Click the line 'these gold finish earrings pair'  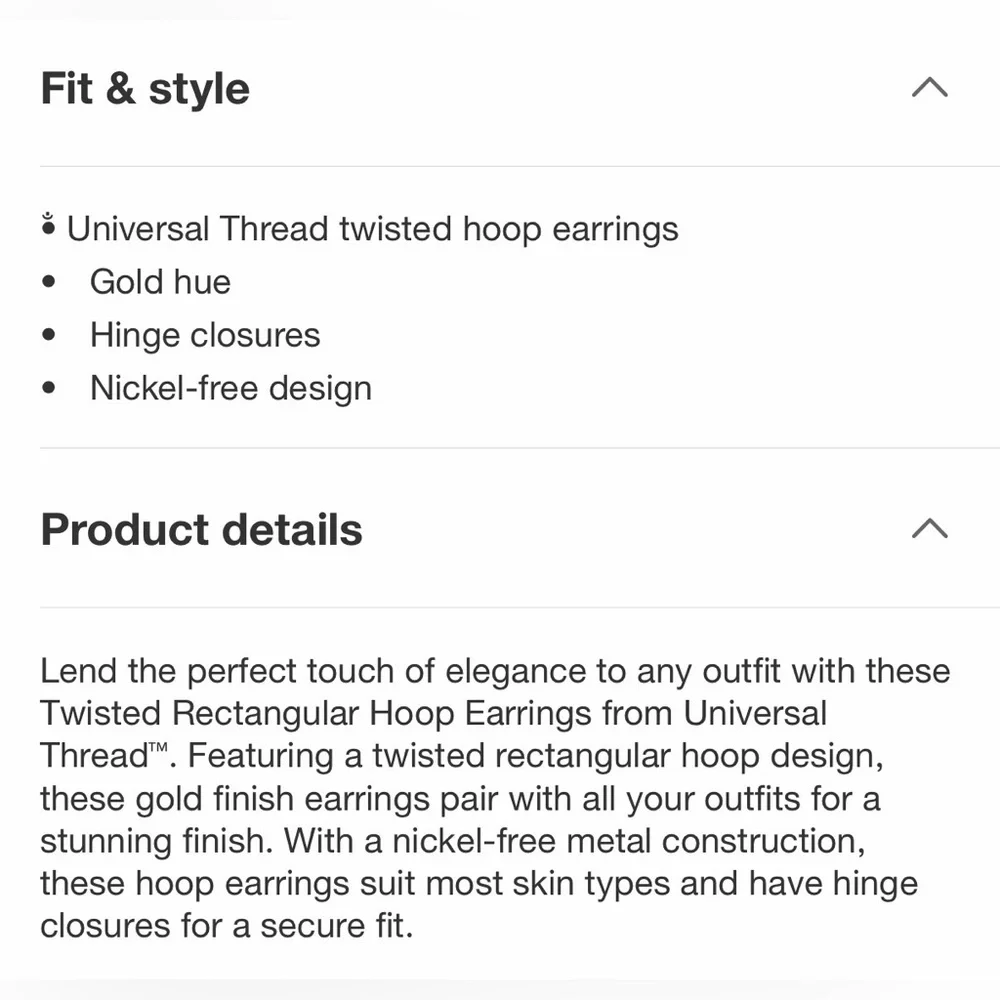click(x=460, y=799)
